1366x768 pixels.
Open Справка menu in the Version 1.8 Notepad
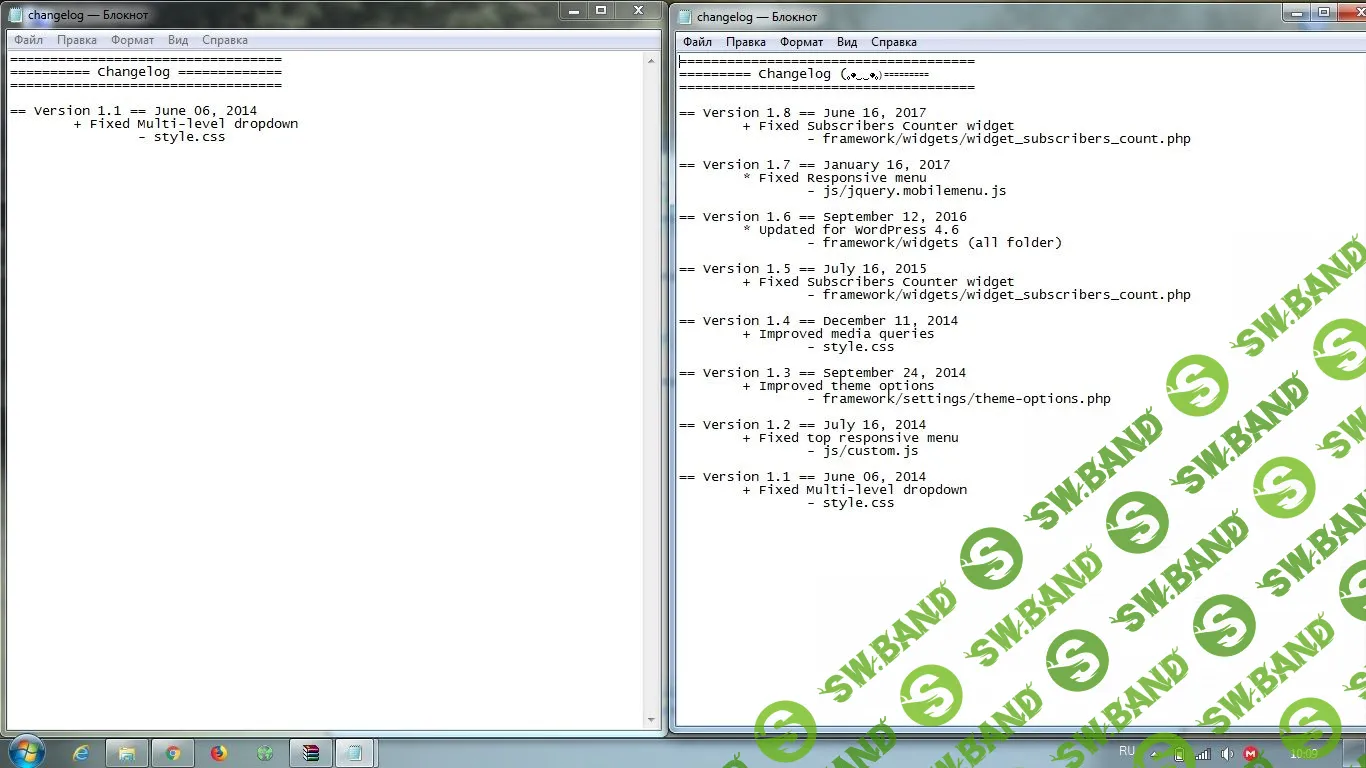[894, 42]
